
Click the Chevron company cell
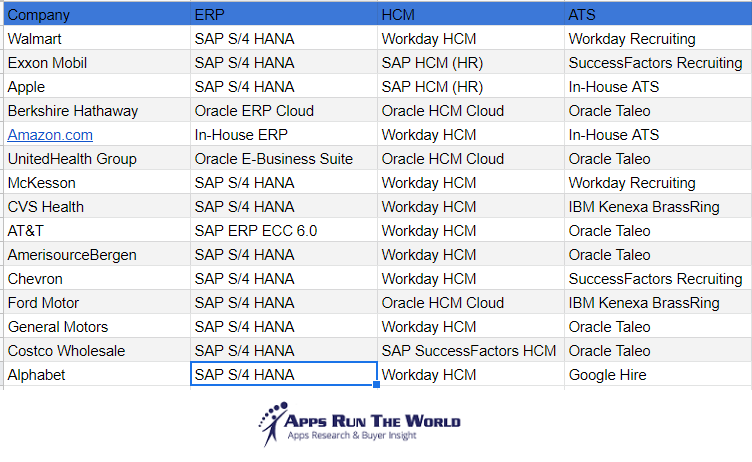click(97, 278)
